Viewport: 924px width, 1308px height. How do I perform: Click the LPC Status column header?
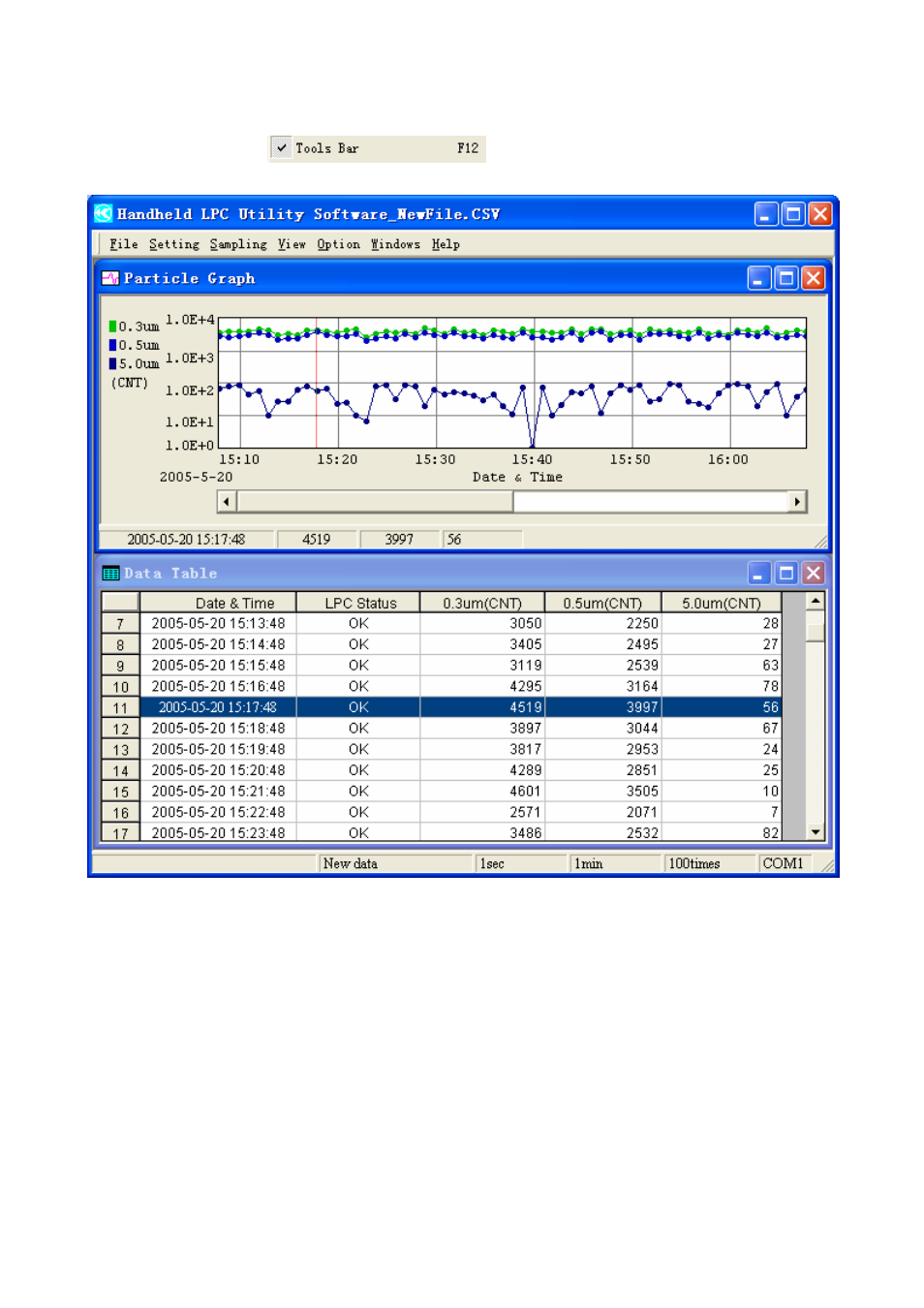[x=358, y=603]
